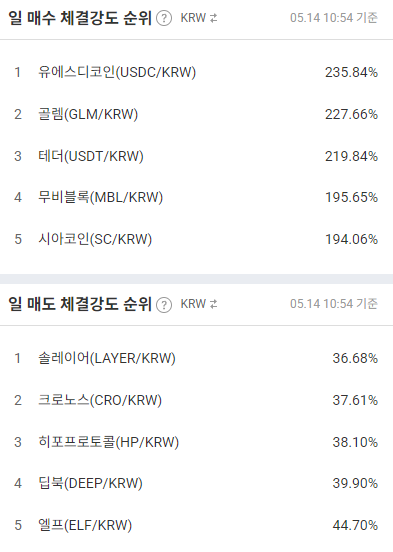Click the 227.66% value for 골렘
Viewport: 393px width, 552px height.
pos(351,114)
